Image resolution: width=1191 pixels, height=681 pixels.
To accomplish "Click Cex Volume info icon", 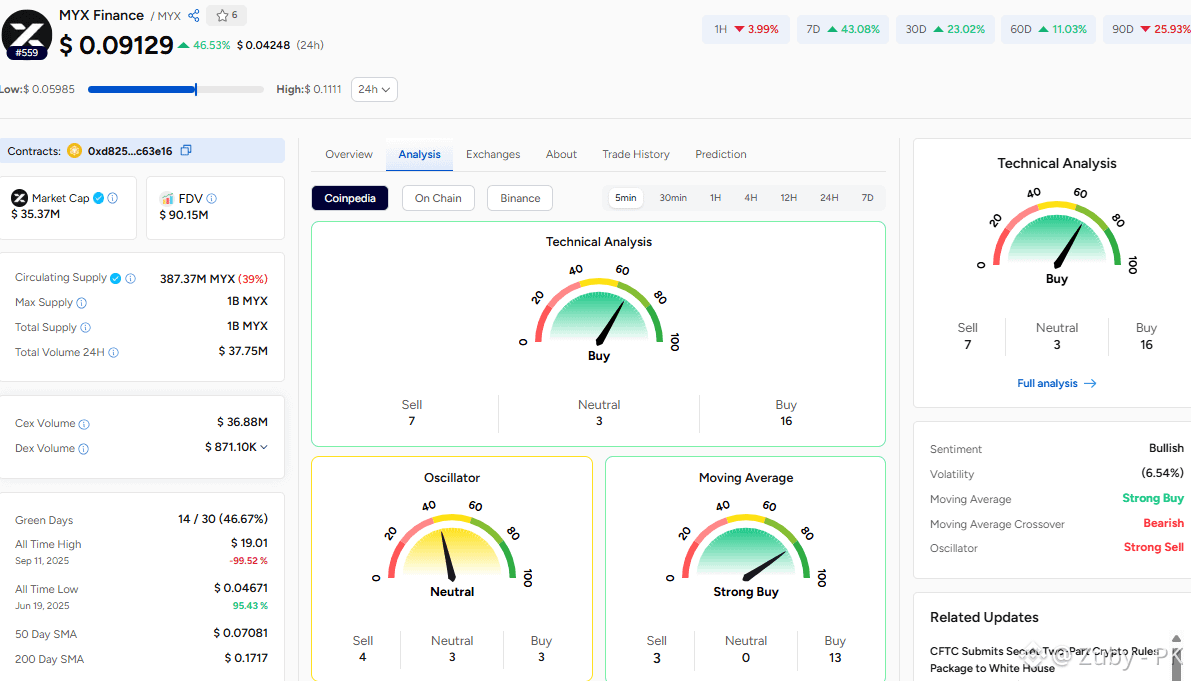I will 84,424.
